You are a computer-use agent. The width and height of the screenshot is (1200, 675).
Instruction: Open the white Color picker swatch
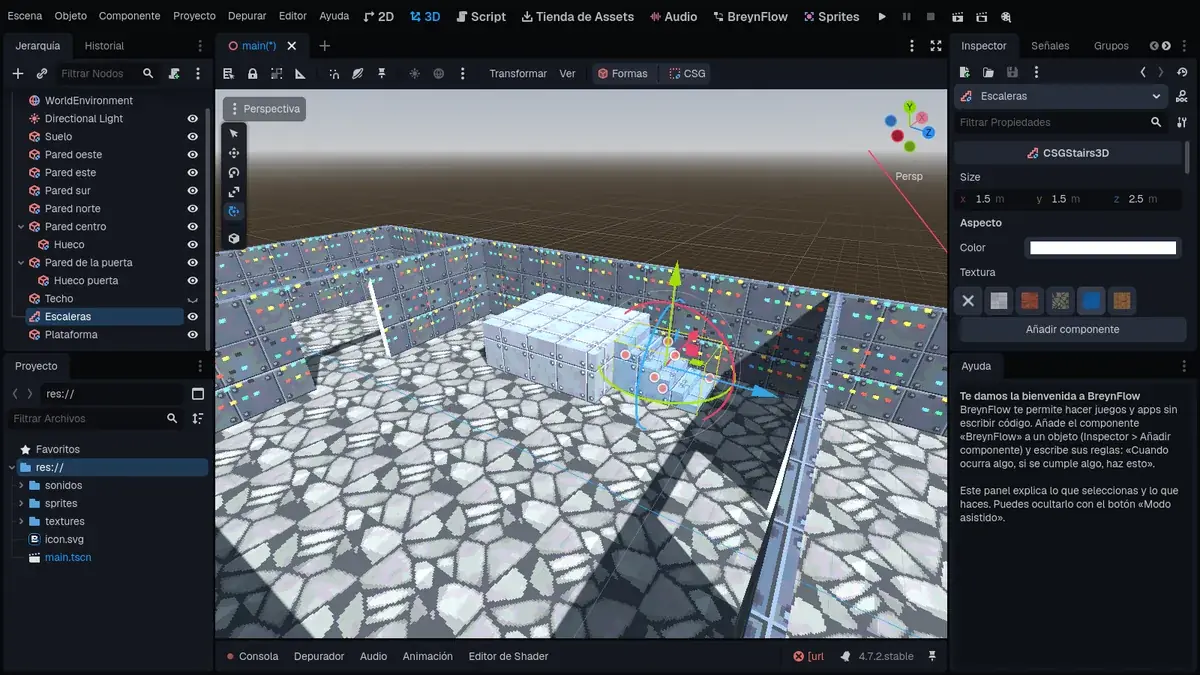[1103, 248]
